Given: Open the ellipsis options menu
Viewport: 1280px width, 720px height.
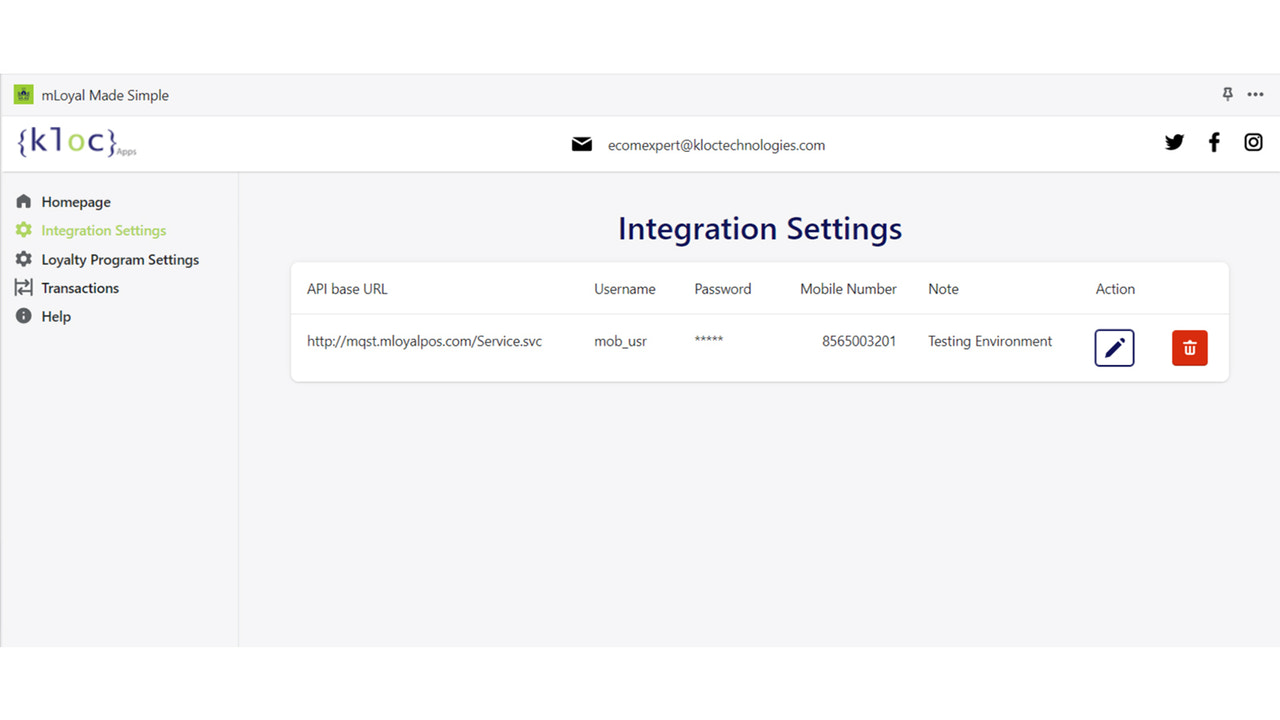Looking at the screenshot, I should [1255, 94].
